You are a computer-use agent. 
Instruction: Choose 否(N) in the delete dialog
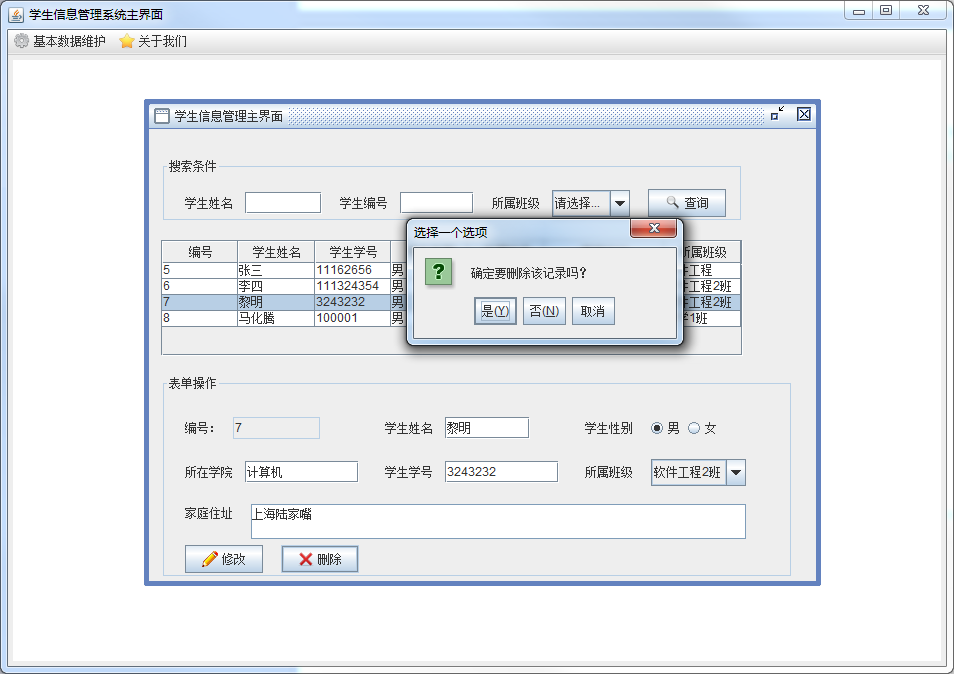click(x=545, y=311)
